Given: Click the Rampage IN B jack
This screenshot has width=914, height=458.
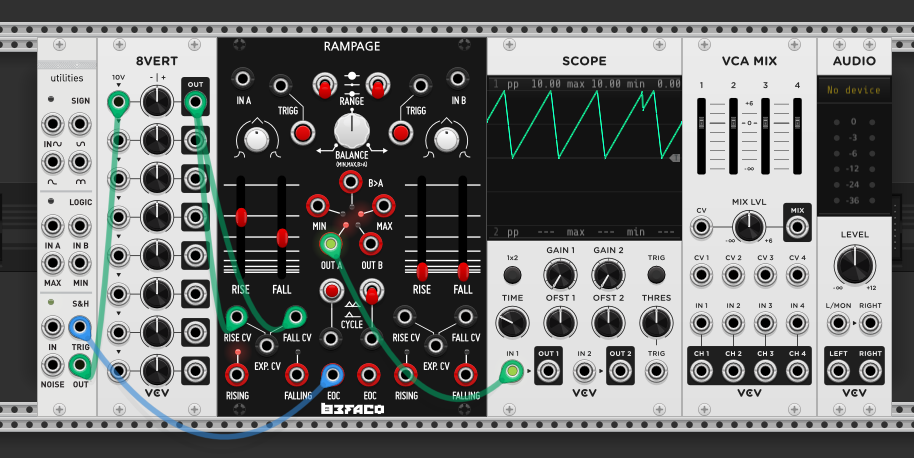Looking at the screenshot, I should point(458,78).
